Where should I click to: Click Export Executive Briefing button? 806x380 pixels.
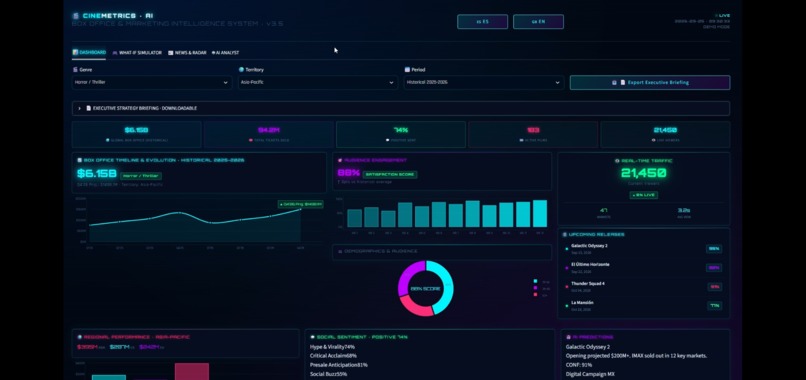coord(650,82)
